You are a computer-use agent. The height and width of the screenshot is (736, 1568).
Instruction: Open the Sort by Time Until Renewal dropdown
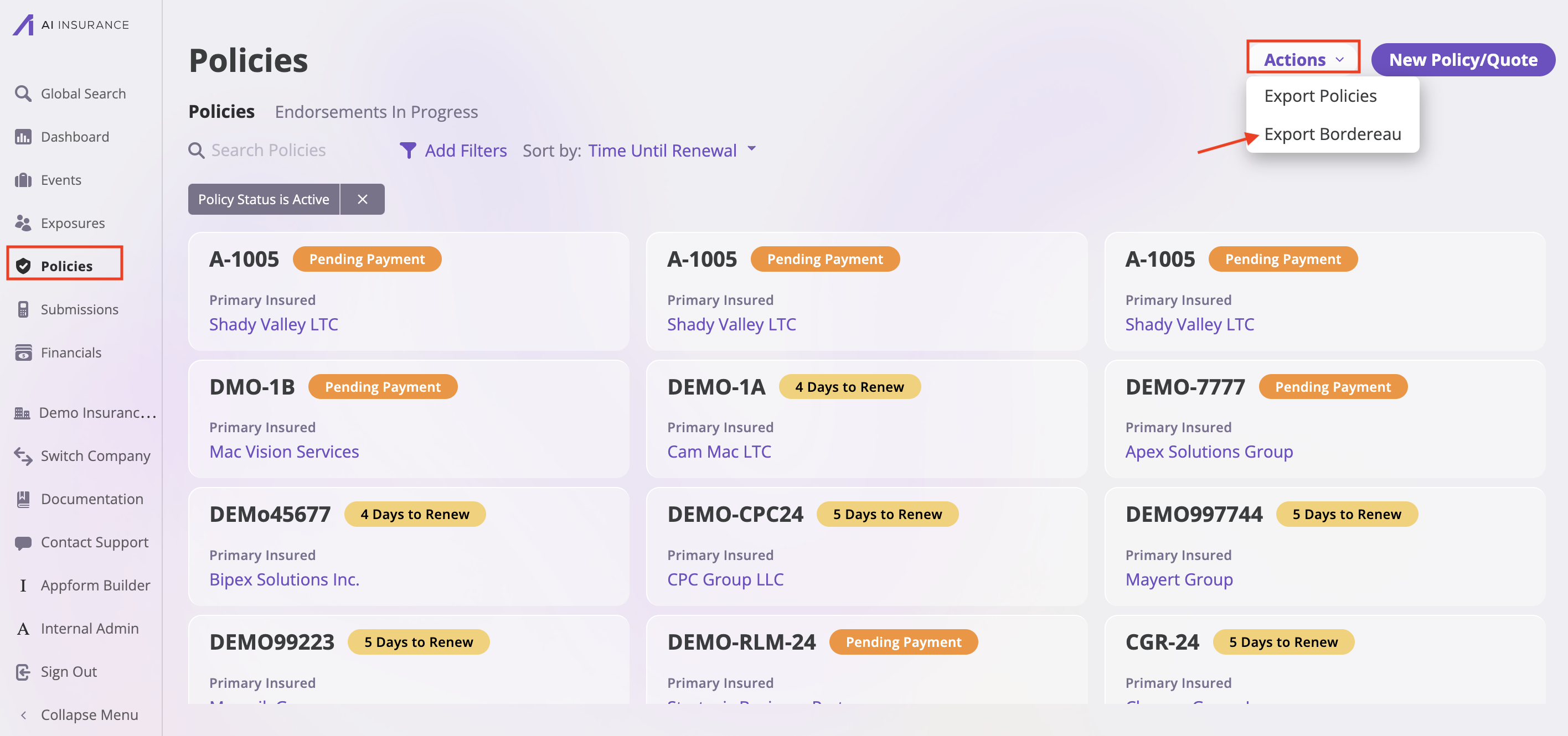[672, 150]
